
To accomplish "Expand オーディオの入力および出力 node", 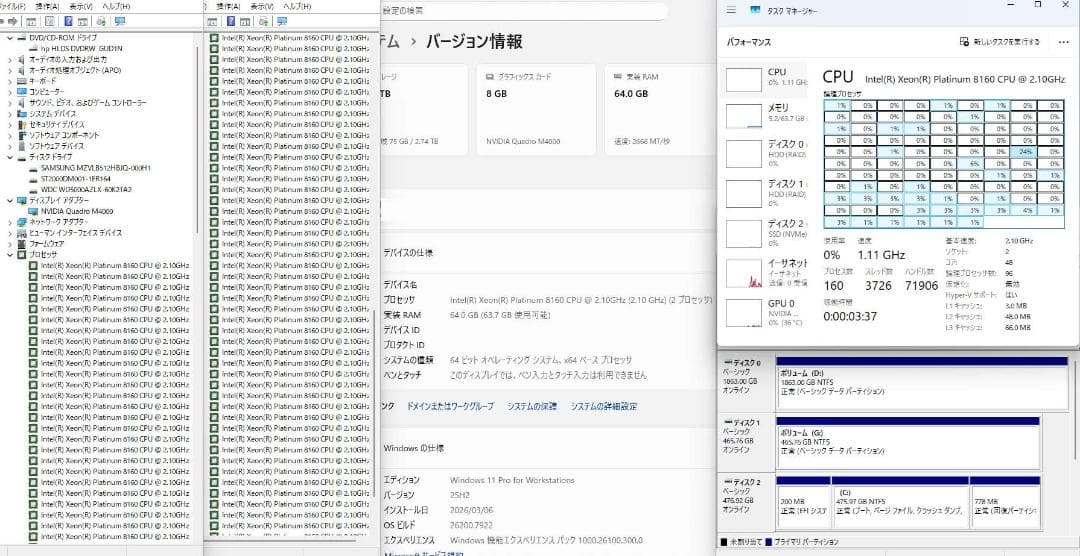I will 10,59.
